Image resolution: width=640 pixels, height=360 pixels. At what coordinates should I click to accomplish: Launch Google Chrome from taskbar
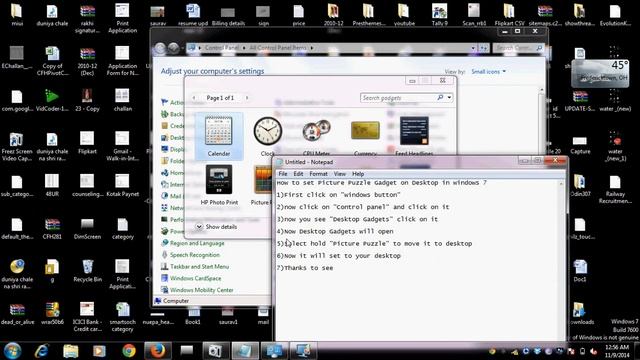[x=129, y=351]
